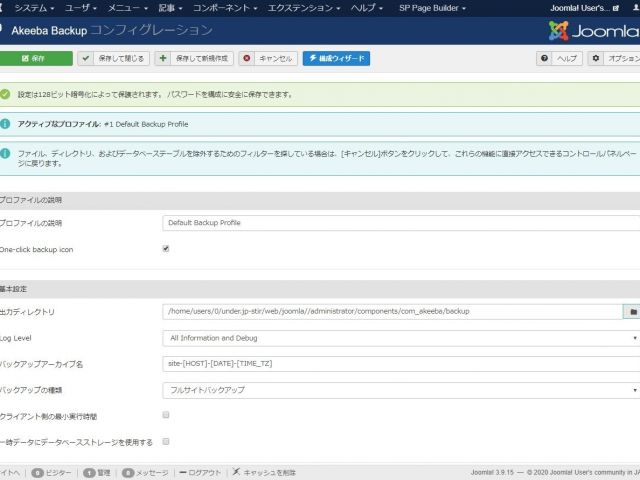Open the Joomla! User's site link
The image size is (640, 480).
click(584, 8)
